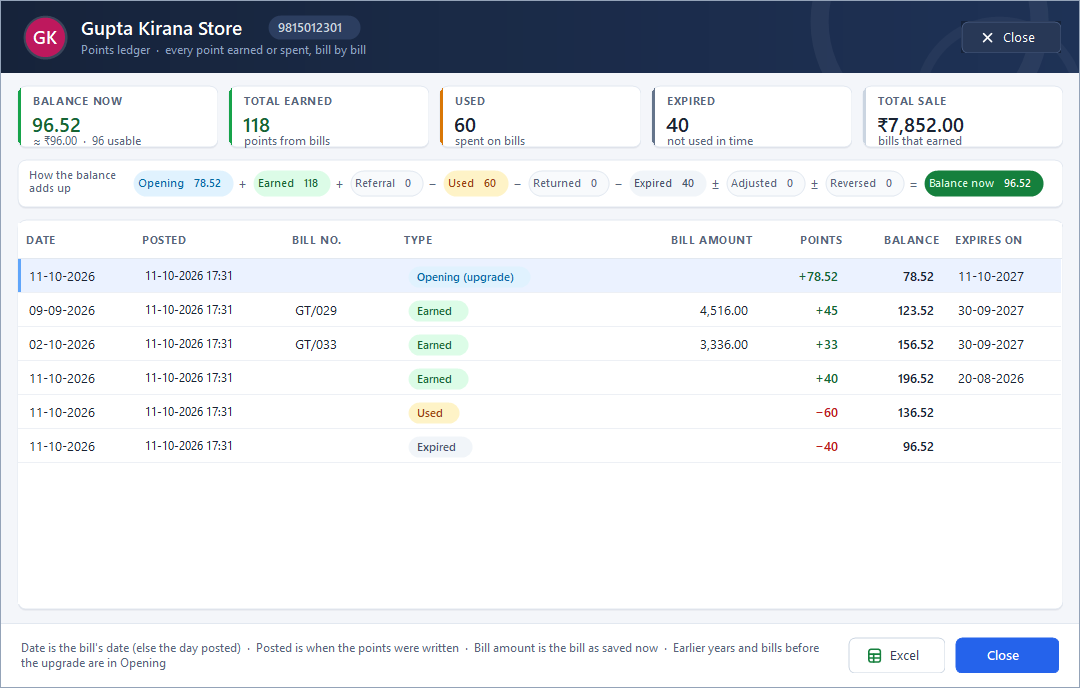
Task: Close the ledger using the header X button
Action: [x=1010, y=38]
